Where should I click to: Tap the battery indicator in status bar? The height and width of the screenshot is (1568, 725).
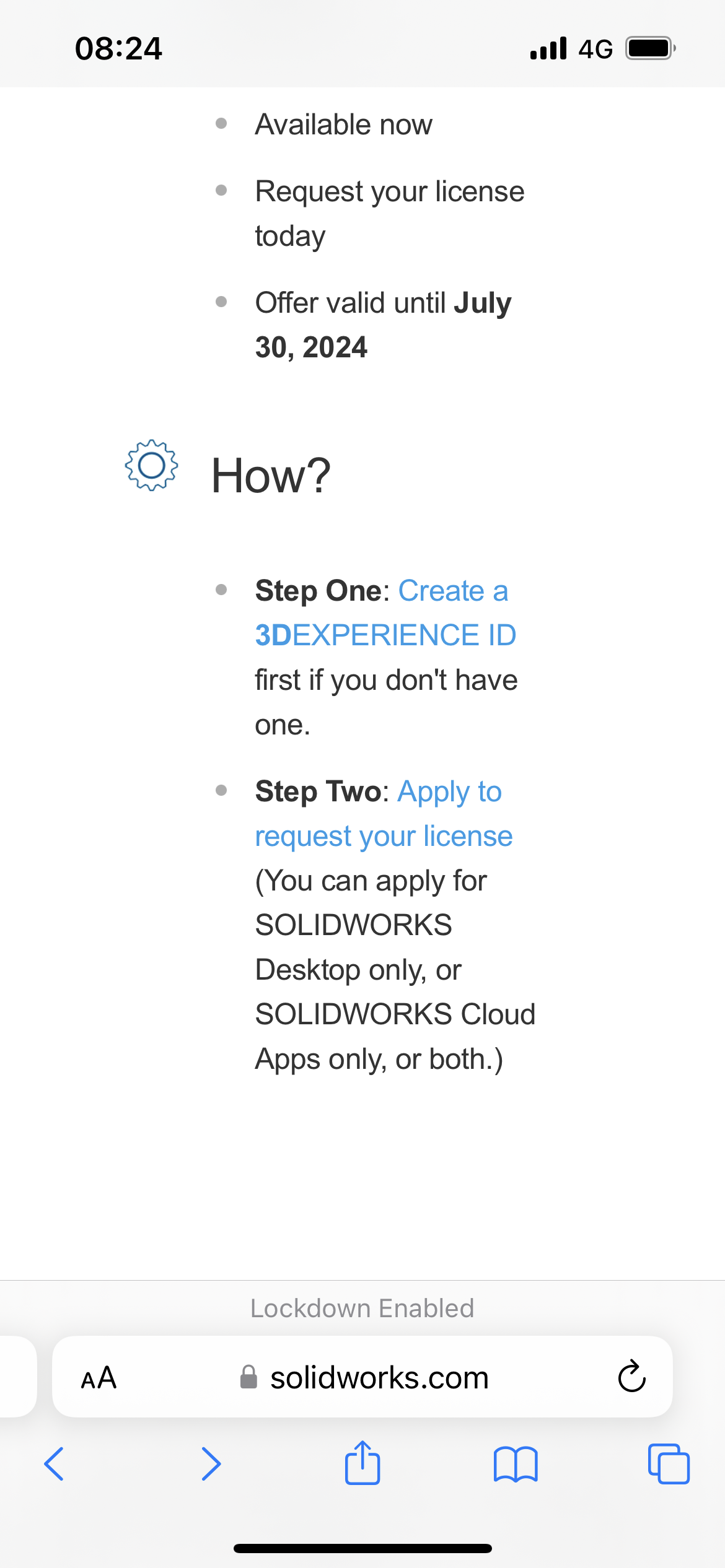650,48
